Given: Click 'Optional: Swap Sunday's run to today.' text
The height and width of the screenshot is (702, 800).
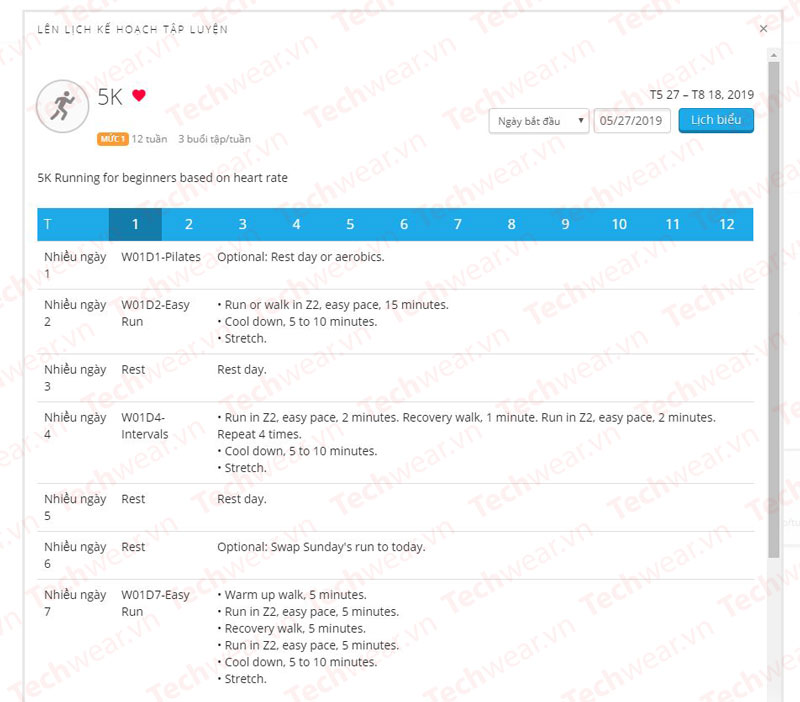Looking at the screenshot, I should [x=321, y=547].
